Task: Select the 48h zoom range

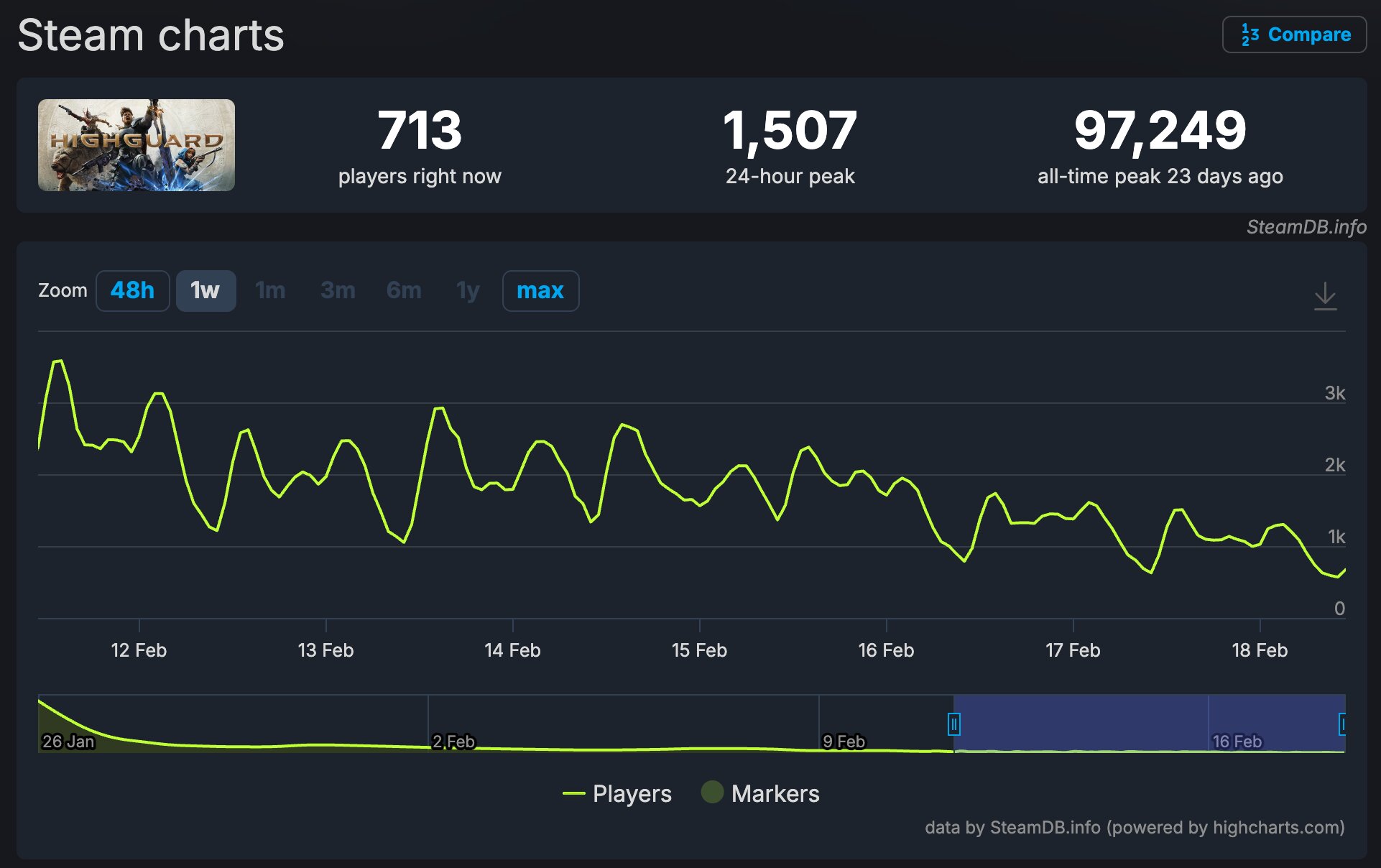Action: [x=132, y=290]
